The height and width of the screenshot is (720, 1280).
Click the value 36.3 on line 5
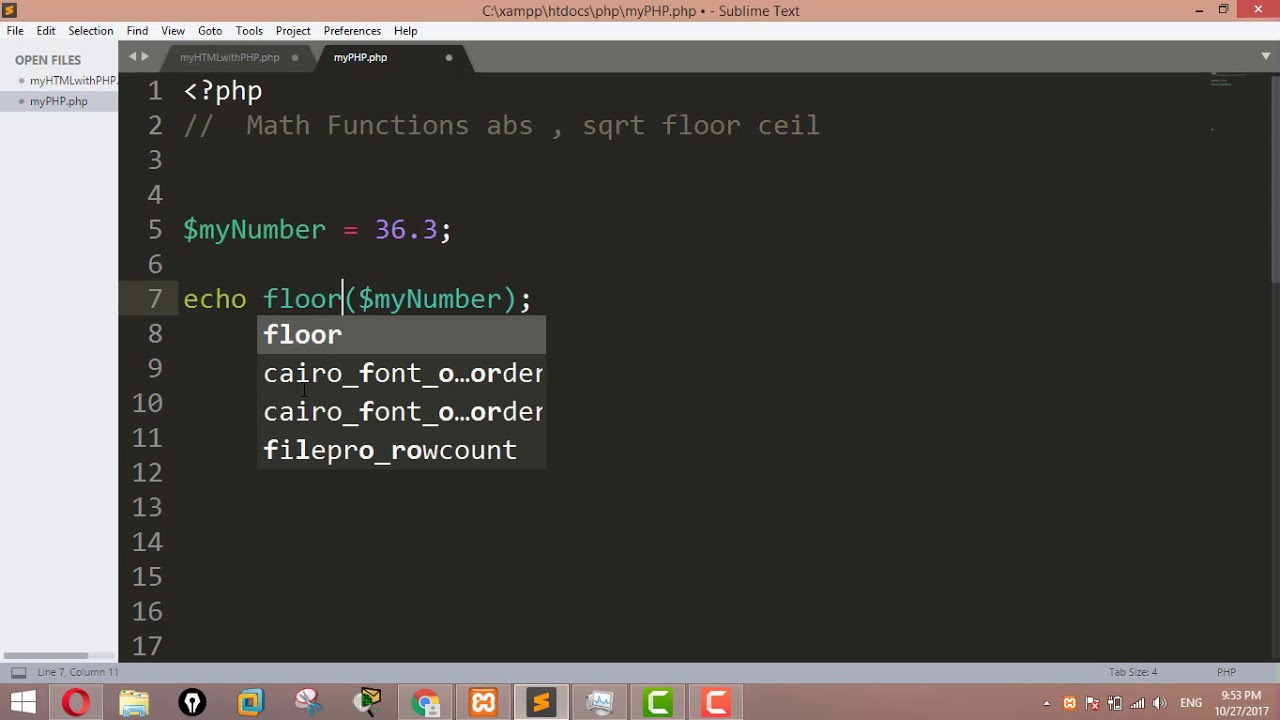coord(406,229)
